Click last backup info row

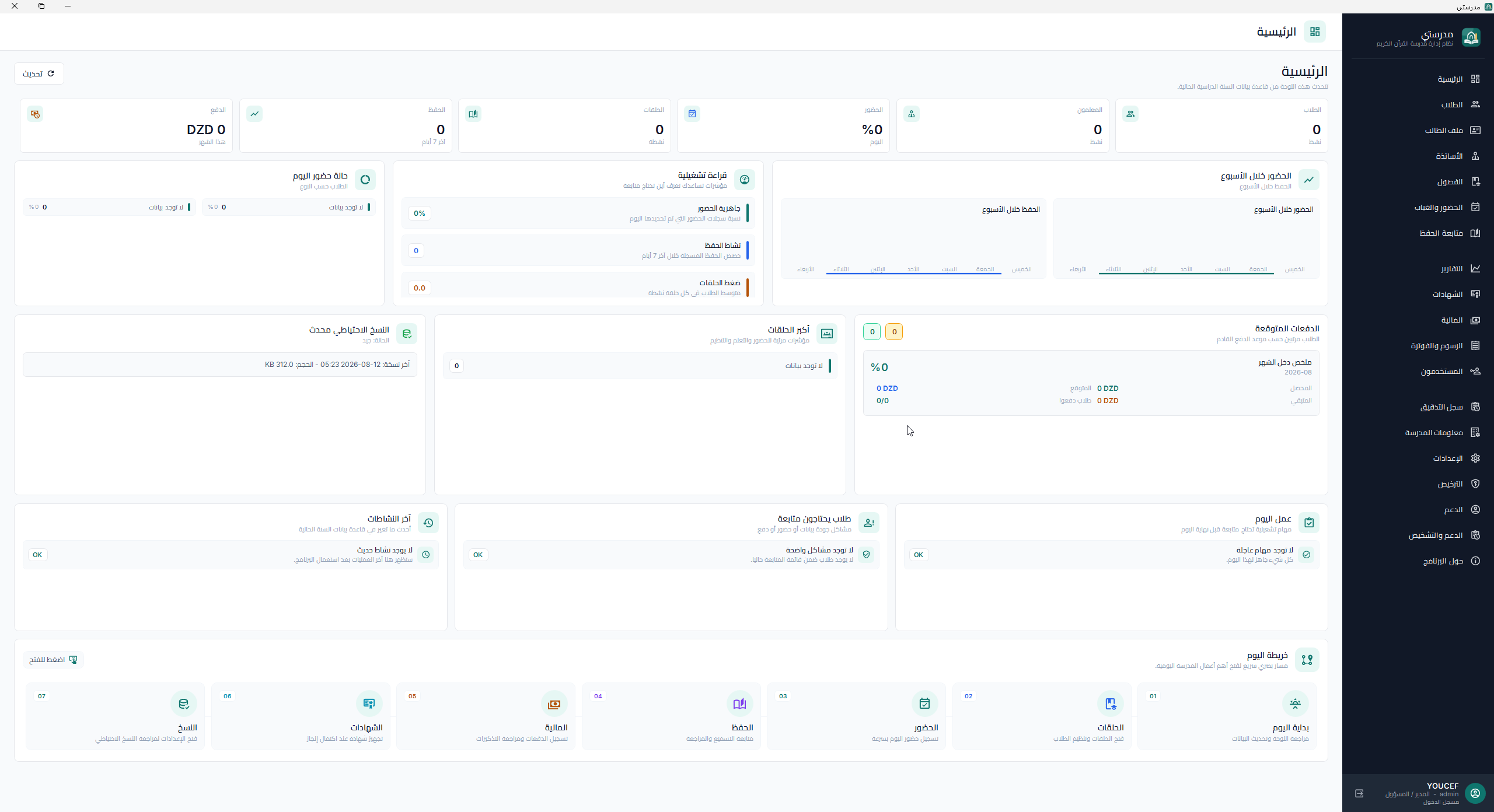pyautogui.click(x=220, y=365)
